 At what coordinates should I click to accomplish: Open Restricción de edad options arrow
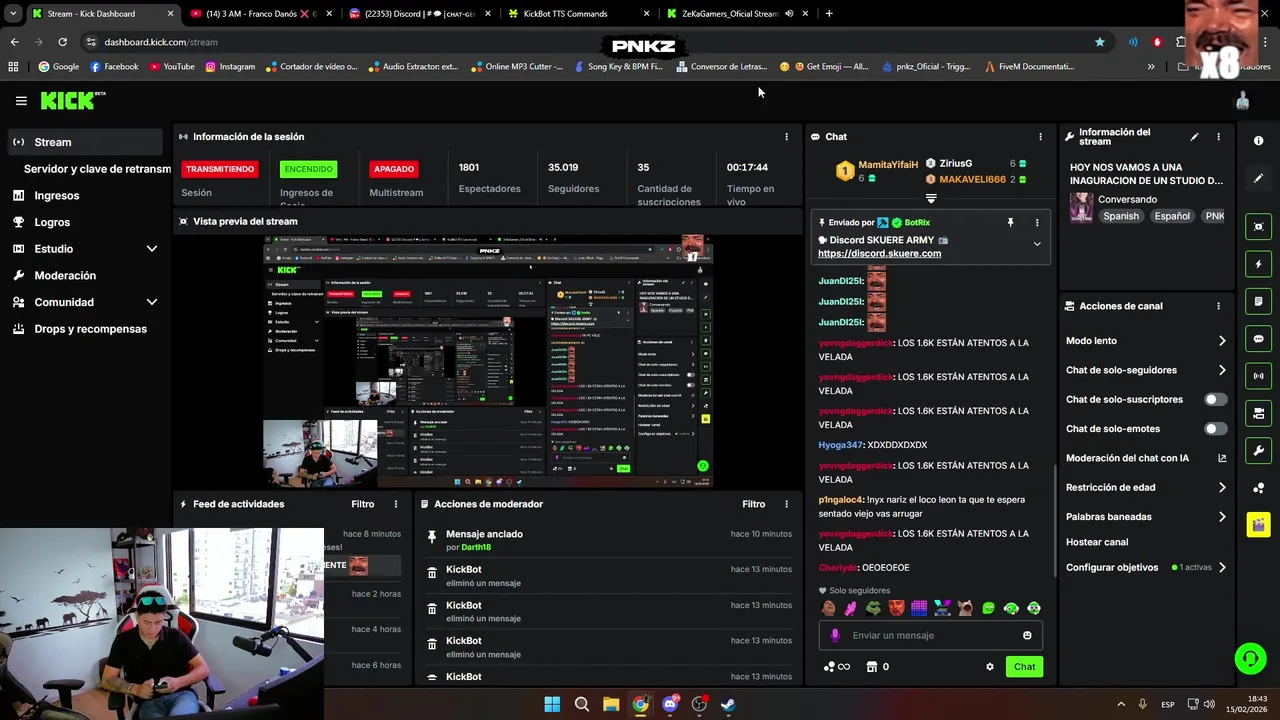coord(1222,488)
